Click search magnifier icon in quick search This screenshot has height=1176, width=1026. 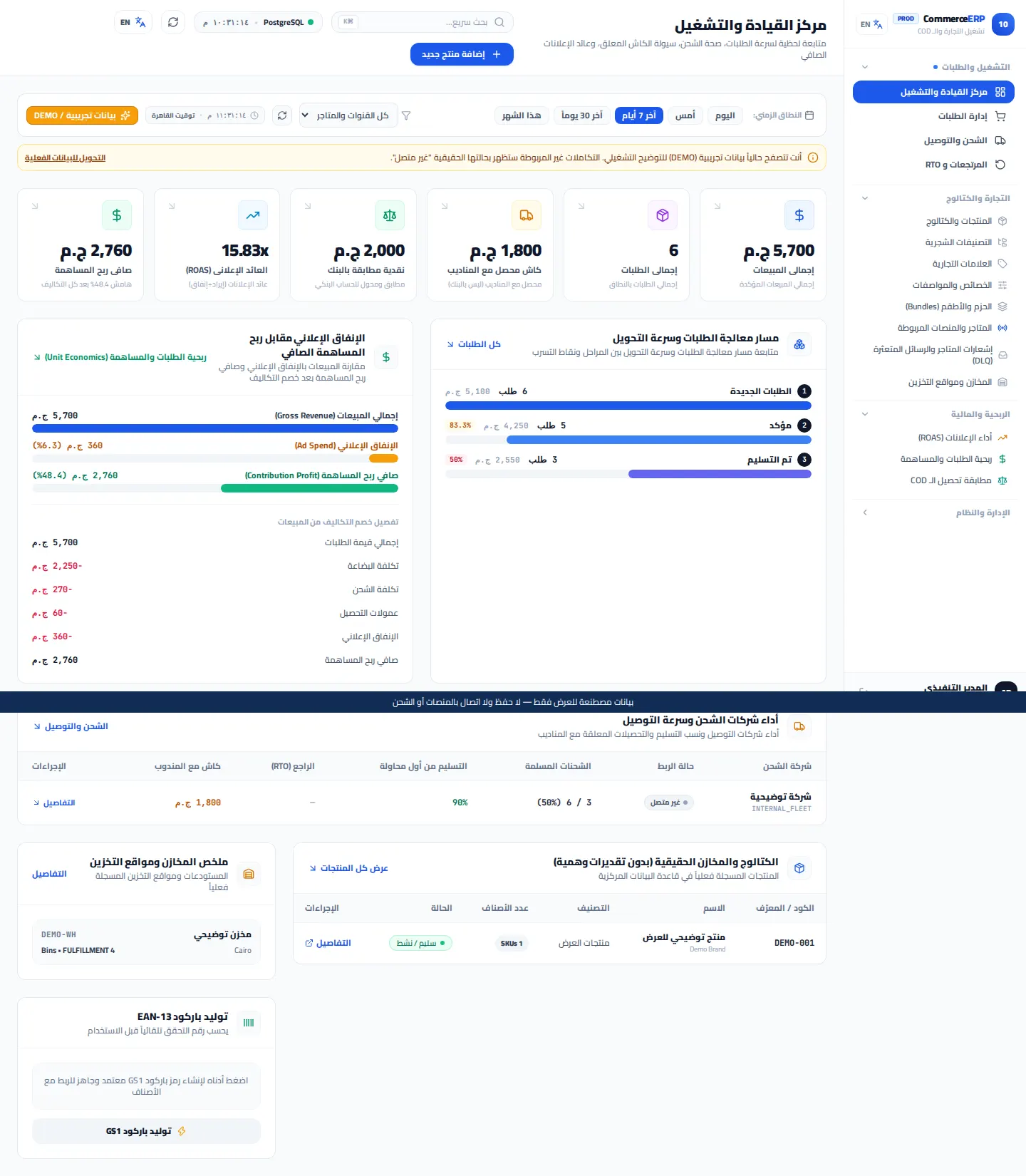[x=499, y=22]
